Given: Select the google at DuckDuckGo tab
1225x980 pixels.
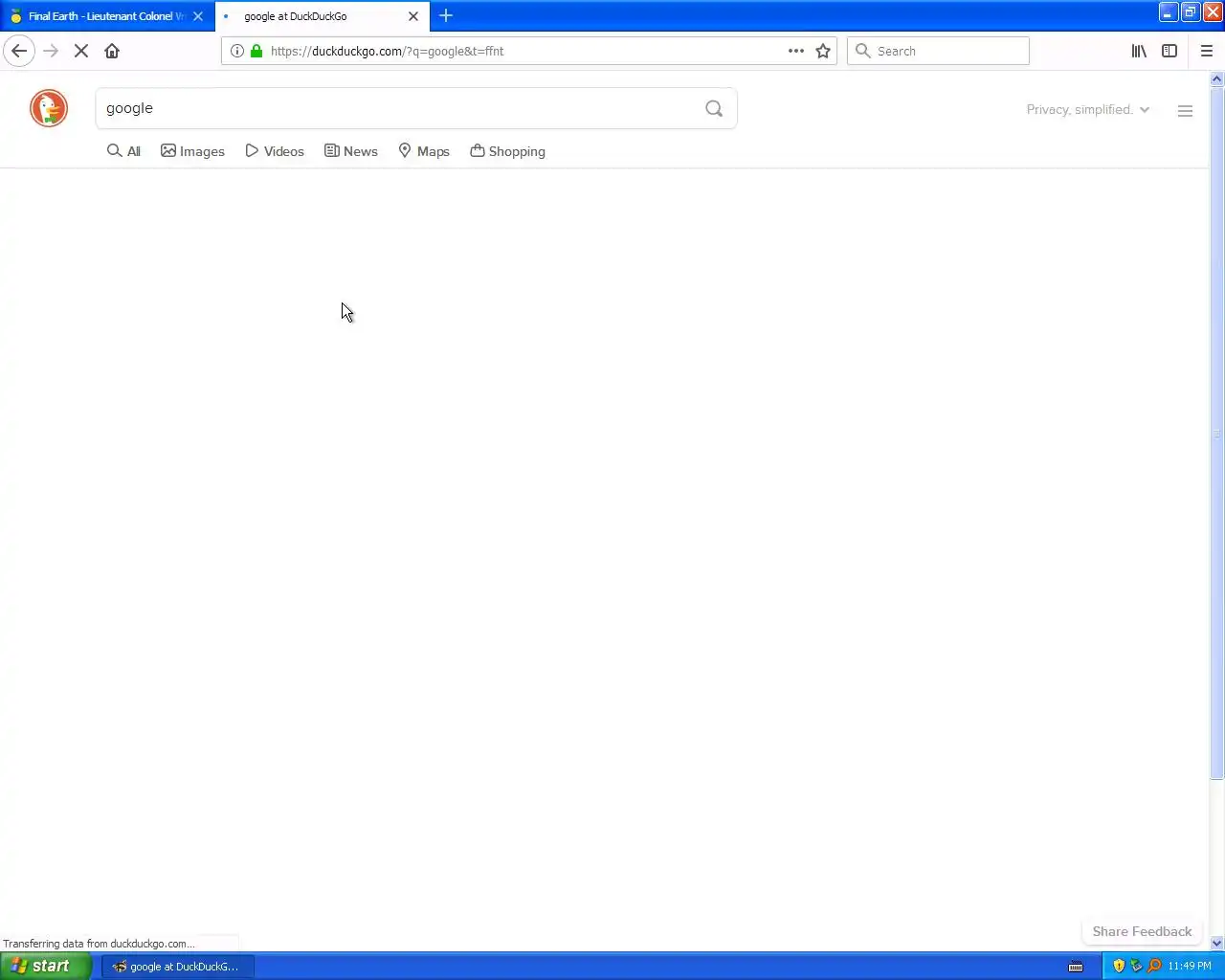Looking at the screenshot, I should pos(323,16).
